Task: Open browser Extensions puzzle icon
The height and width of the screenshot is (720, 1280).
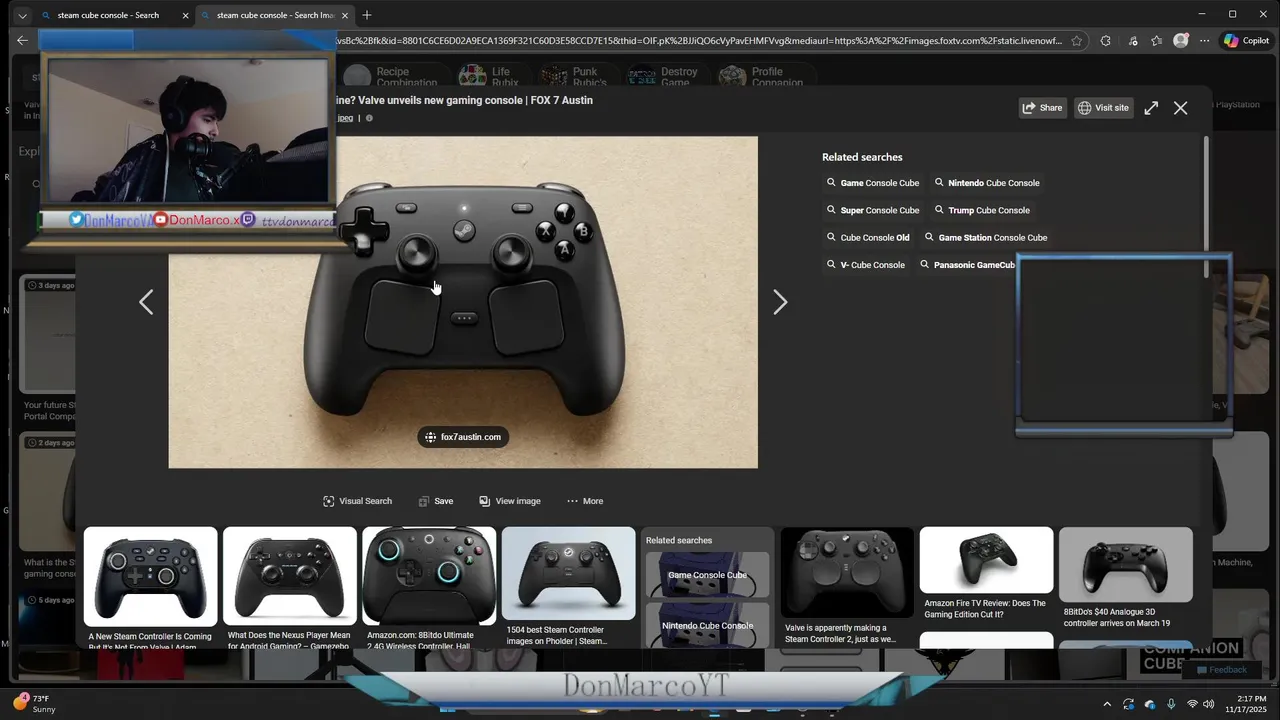Action: (1105, 41)
